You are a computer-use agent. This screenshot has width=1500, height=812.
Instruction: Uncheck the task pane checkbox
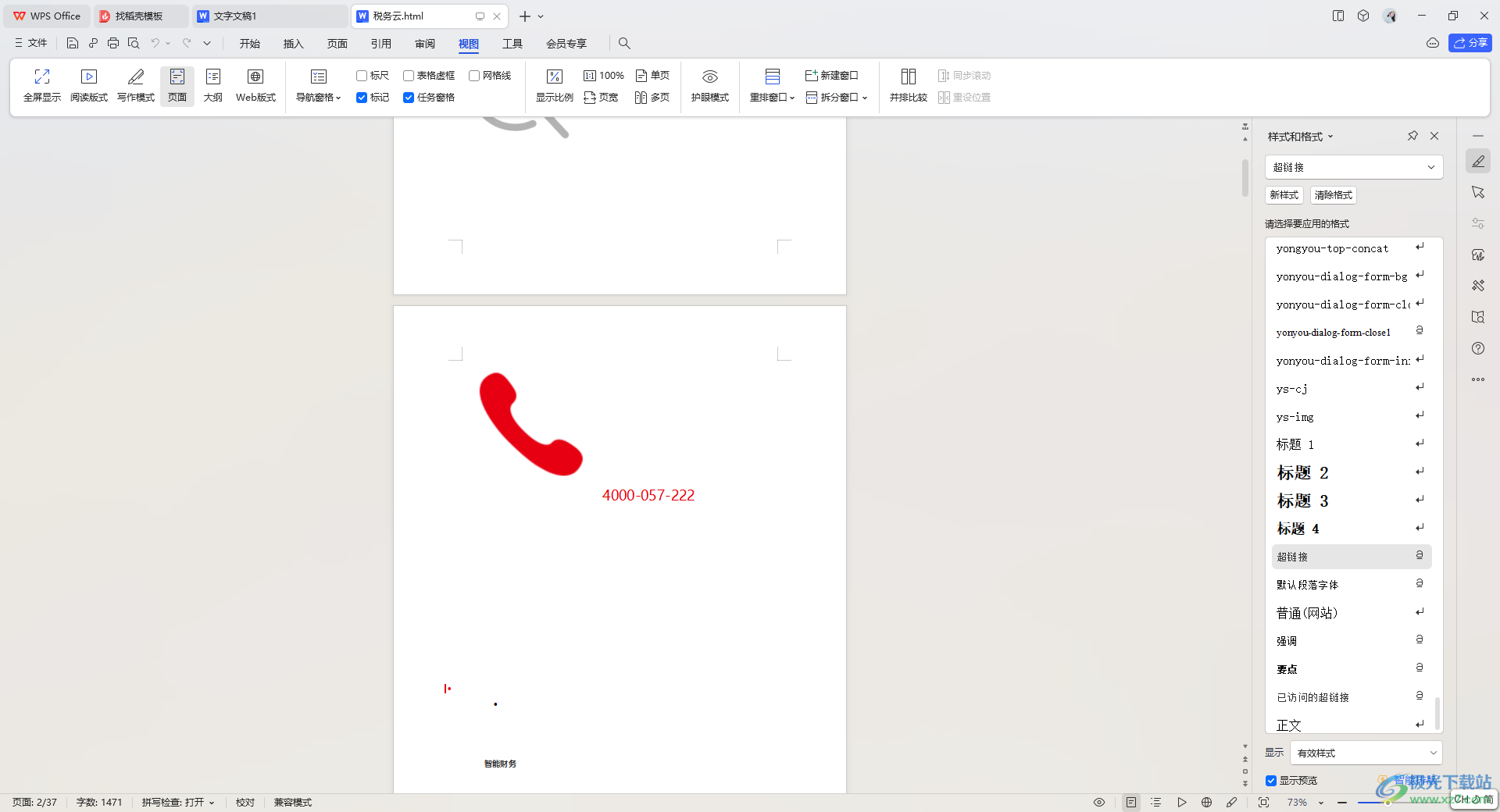pos(409,98)
